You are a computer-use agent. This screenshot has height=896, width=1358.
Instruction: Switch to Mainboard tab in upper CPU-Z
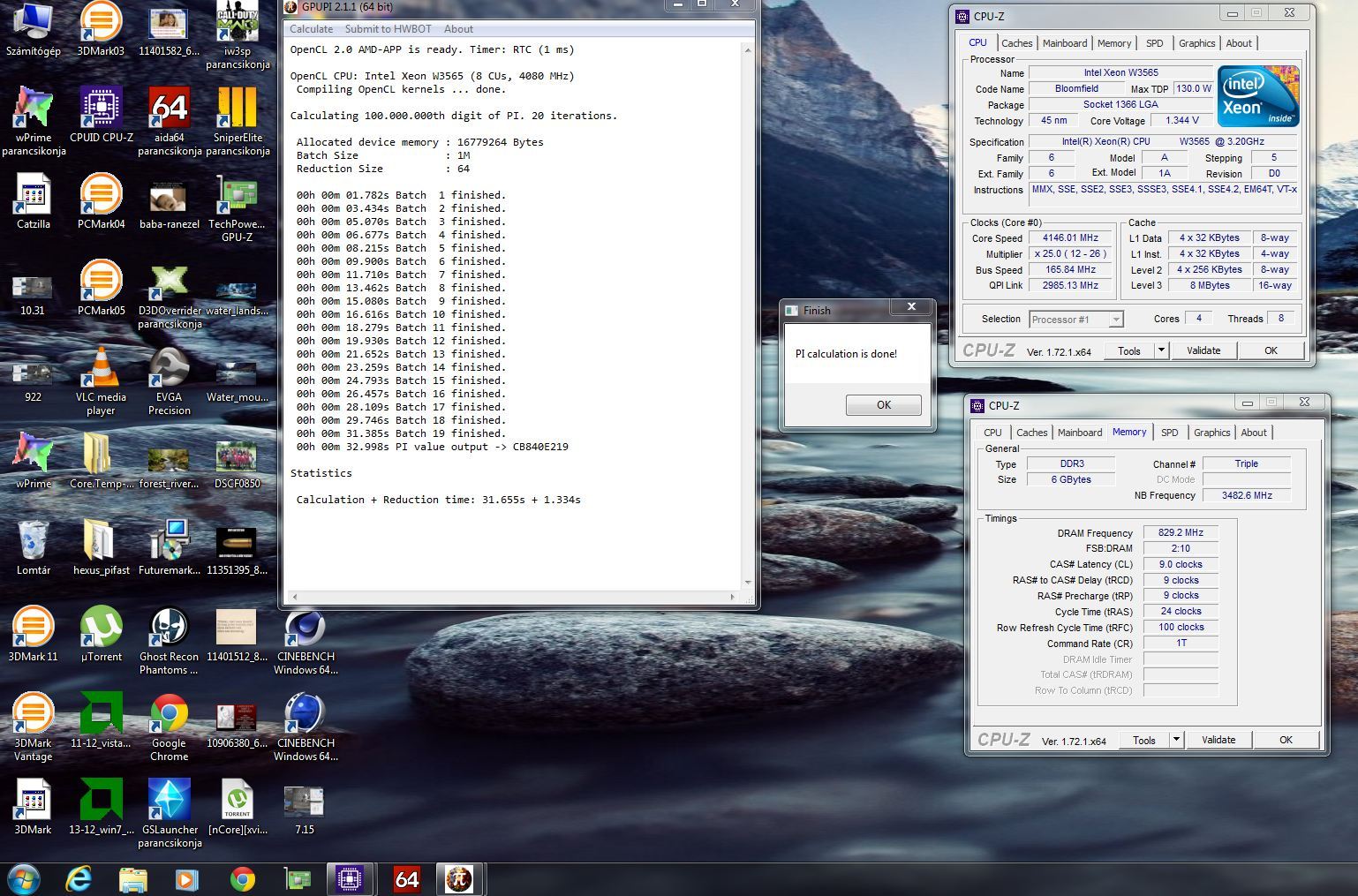[x=1065, y=43]
